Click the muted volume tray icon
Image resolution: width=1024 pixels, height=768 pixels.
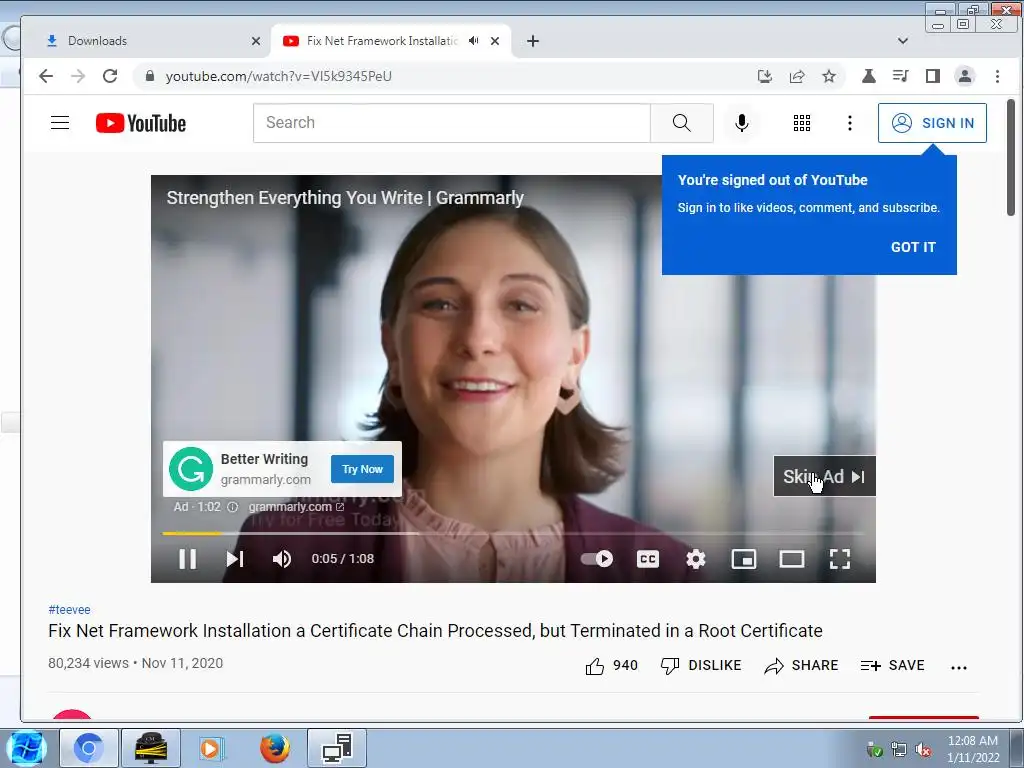(x=923, y=750)
